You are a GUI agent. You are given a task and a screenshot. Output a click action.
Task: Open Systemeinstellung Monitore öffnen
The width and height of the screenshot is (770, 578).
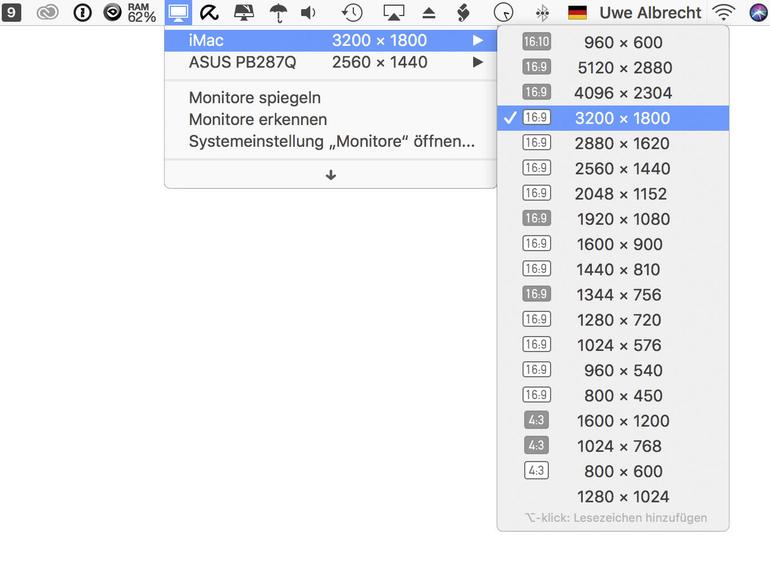click(330, 141)
